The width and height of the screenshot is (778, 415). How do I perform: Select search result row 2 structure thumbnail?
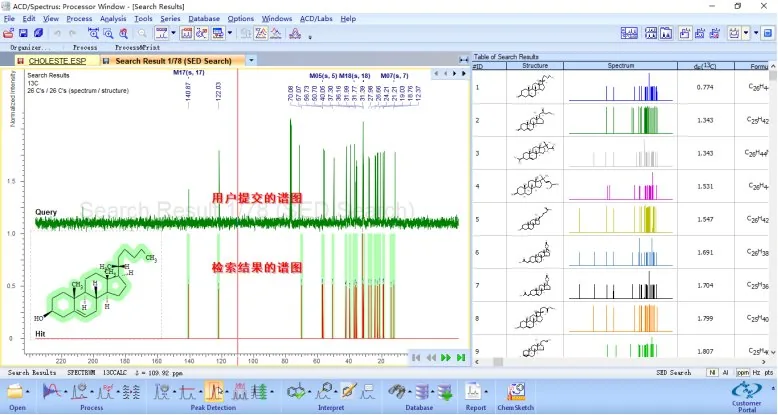535,120
